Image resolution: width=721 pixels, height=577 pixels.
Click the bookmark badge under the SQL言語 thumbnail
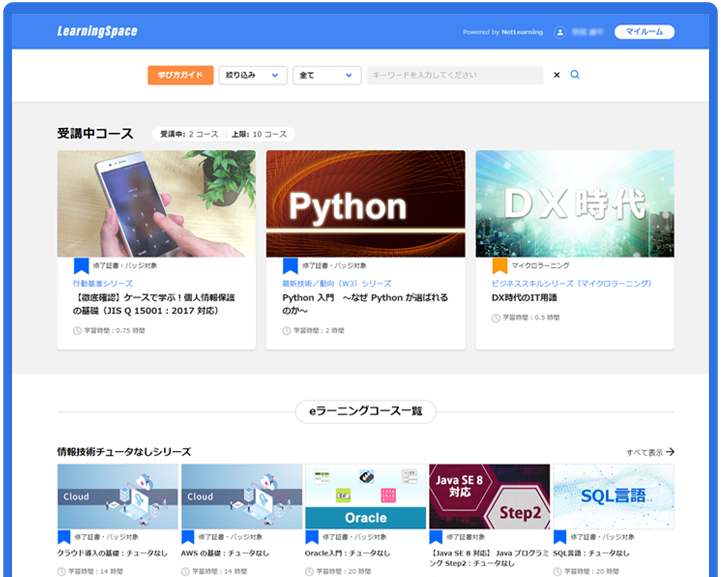(x=560, y=537)
